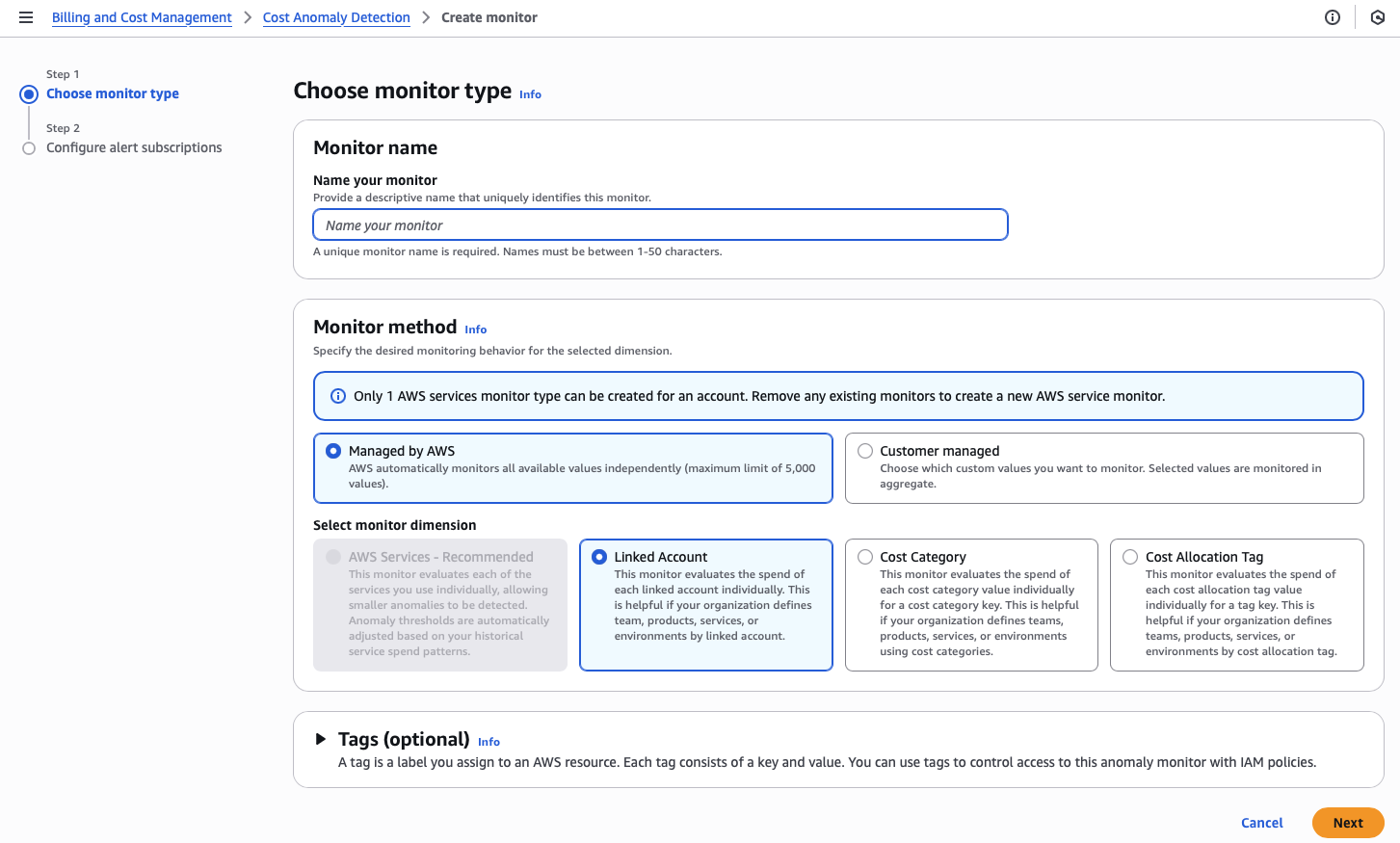The height and width of the screenshot is (843, 1400).
Task: Click the info circle icon in header
Action: [1333, 17]
